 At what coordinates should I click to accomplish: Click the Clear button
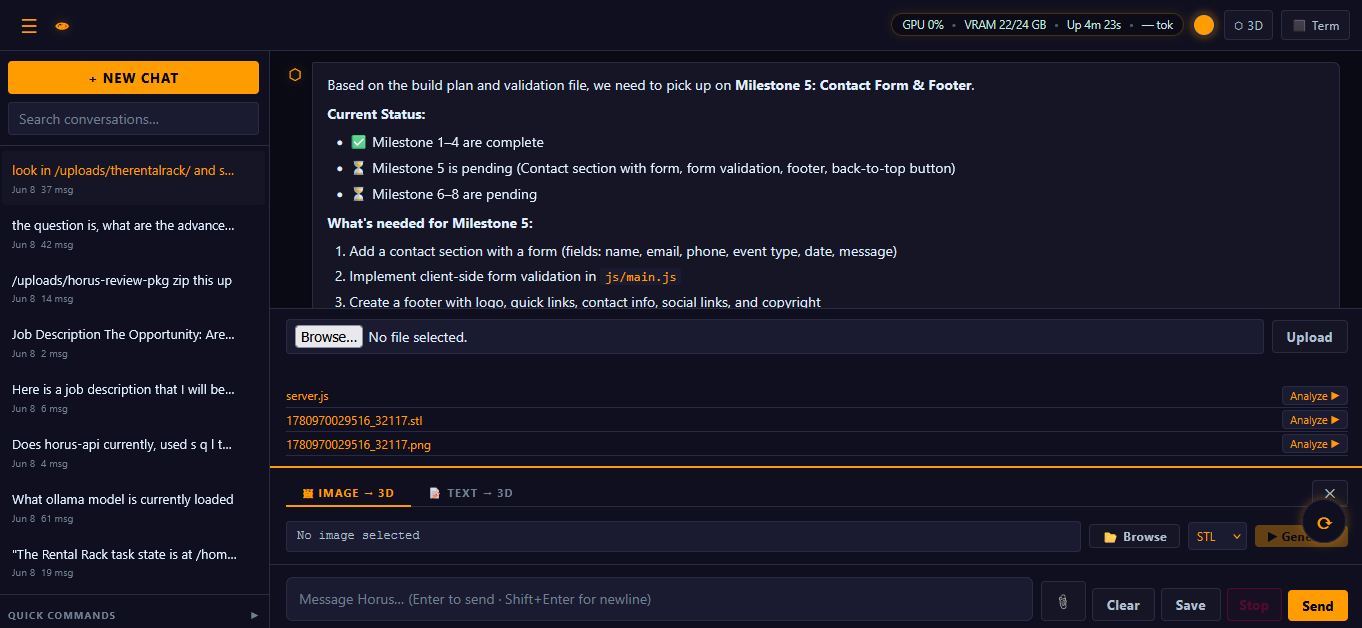(1123, 605)
